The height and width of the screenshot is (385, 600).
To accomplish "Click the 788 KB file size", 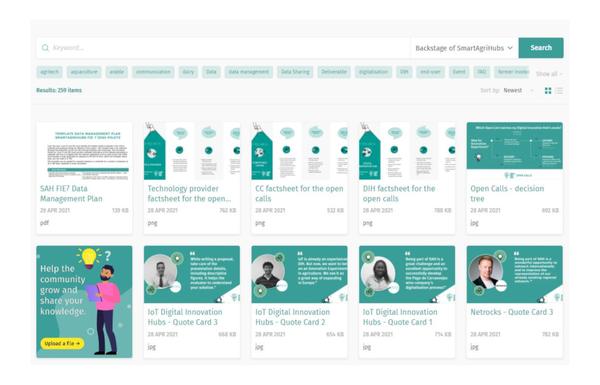I will coord(443,210).
